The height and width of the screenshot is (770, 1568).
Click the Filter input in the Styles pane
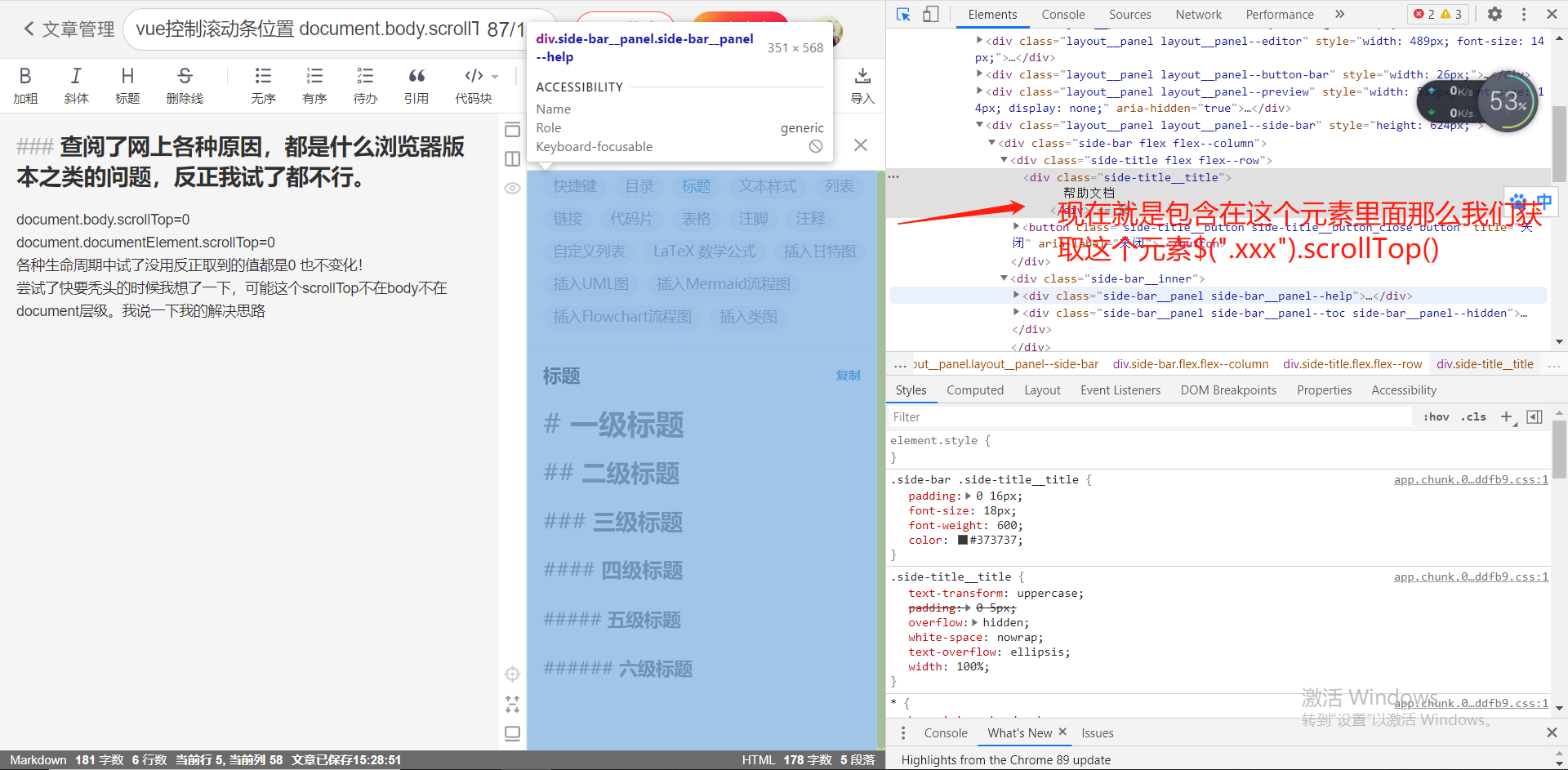[1062, 416]
